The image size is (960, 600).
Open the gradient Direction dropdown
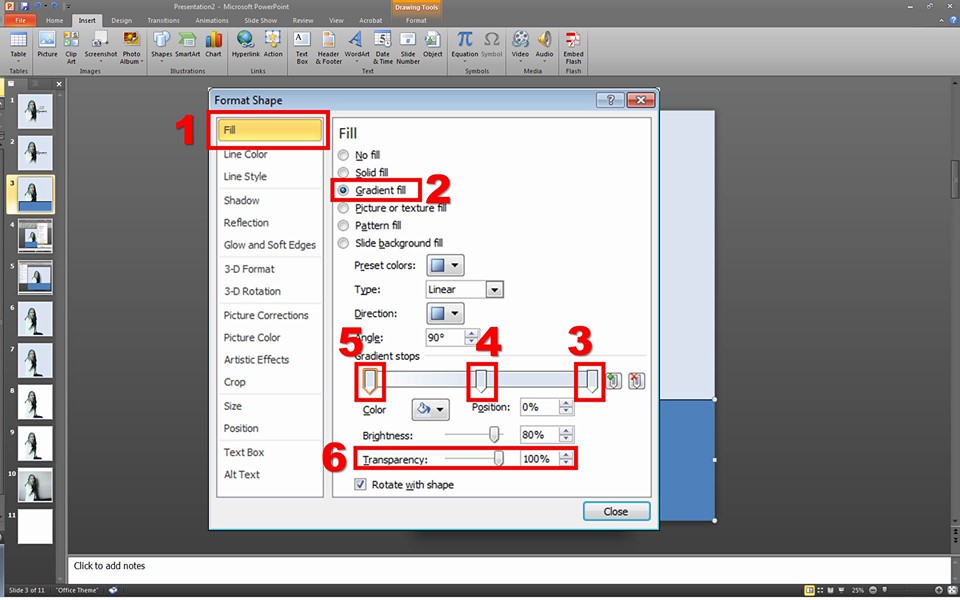click(445, 313)
